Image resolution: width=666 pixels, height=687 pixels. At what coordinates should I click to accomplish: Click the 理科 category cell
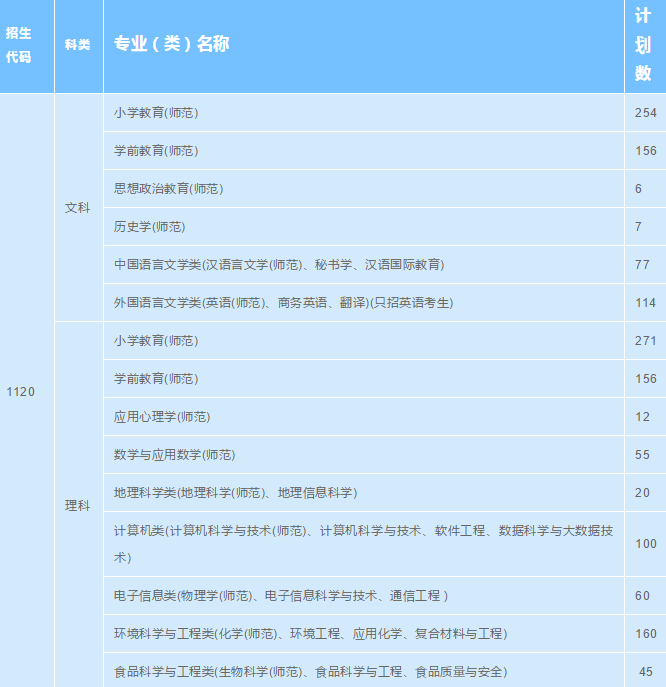pos(77,506)
